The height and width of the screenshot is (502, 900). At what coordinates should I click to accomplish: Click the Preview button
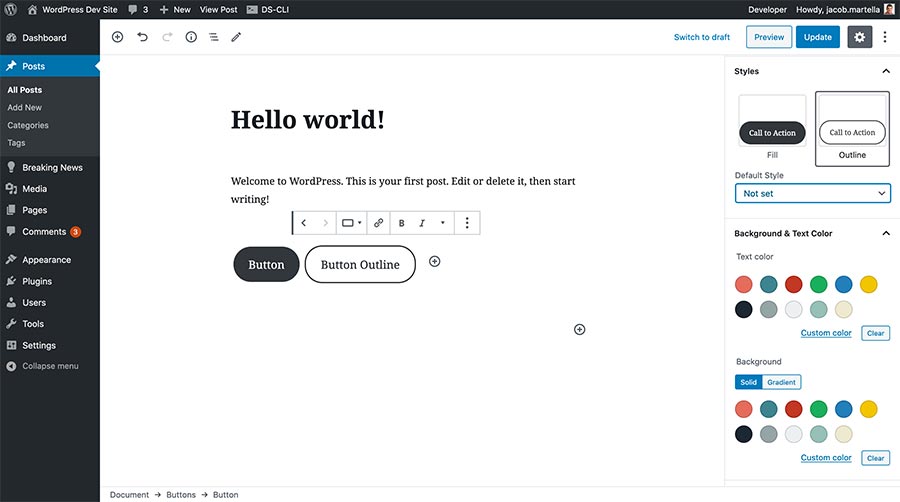(769, 37)
